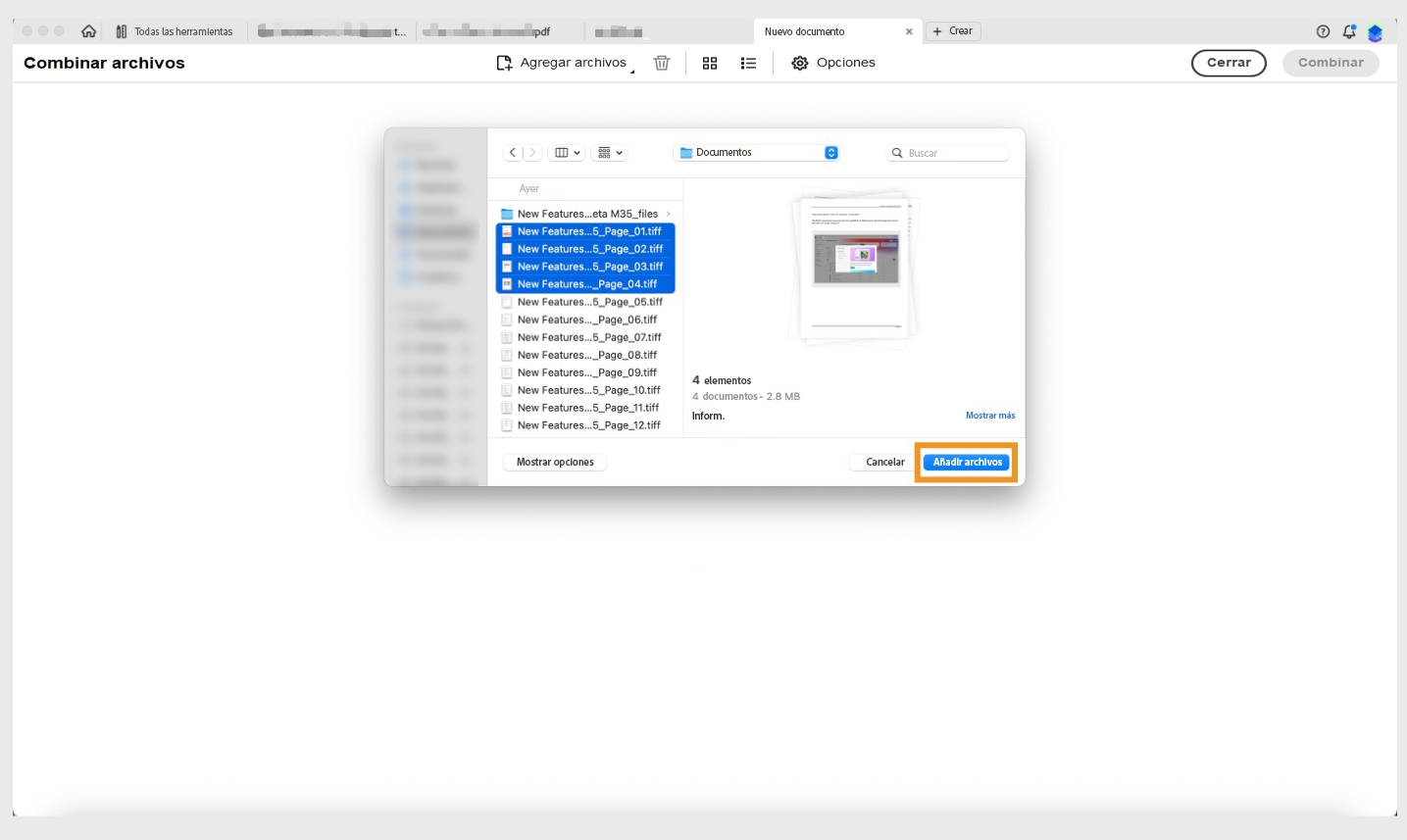1407x840 pixels.
Task: Click Agregar archivos in the toolbar
Action: coord(563,63)
